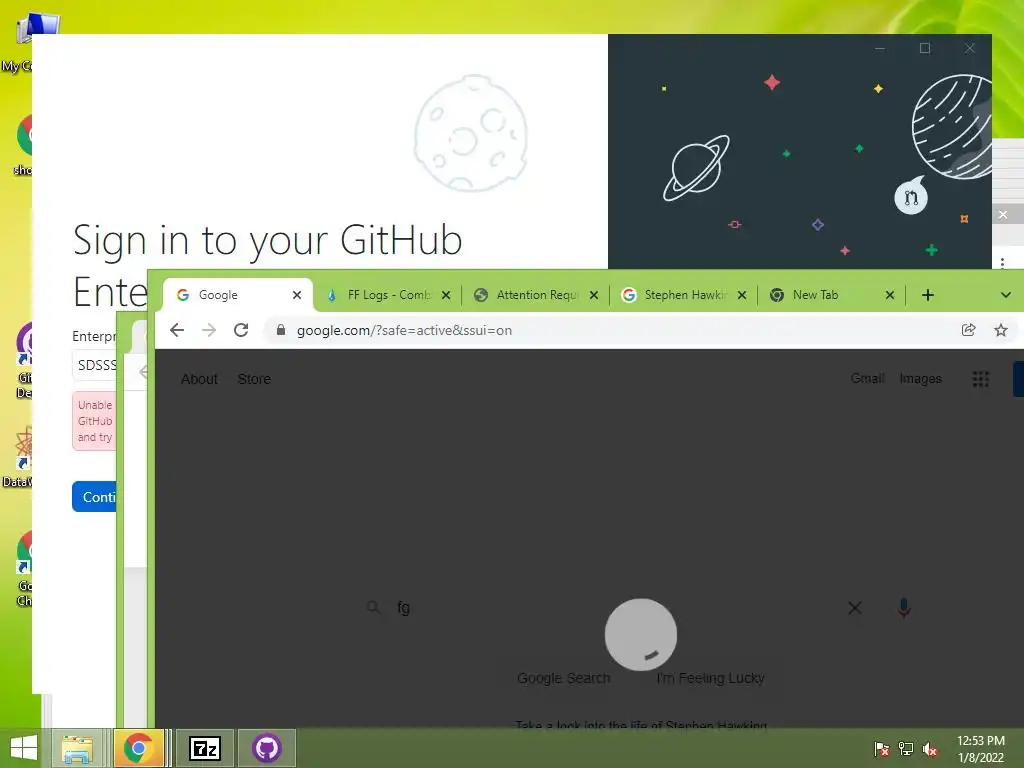Share this page icon in address bar

(968, 330)
